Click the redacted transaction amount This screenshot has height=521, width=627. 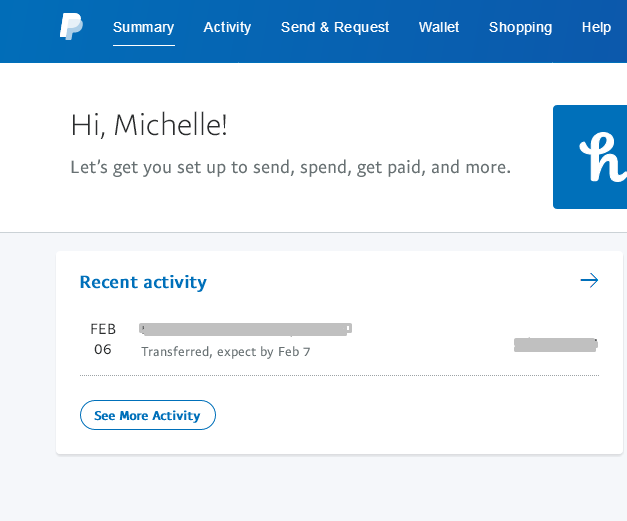tap(555, 345)
